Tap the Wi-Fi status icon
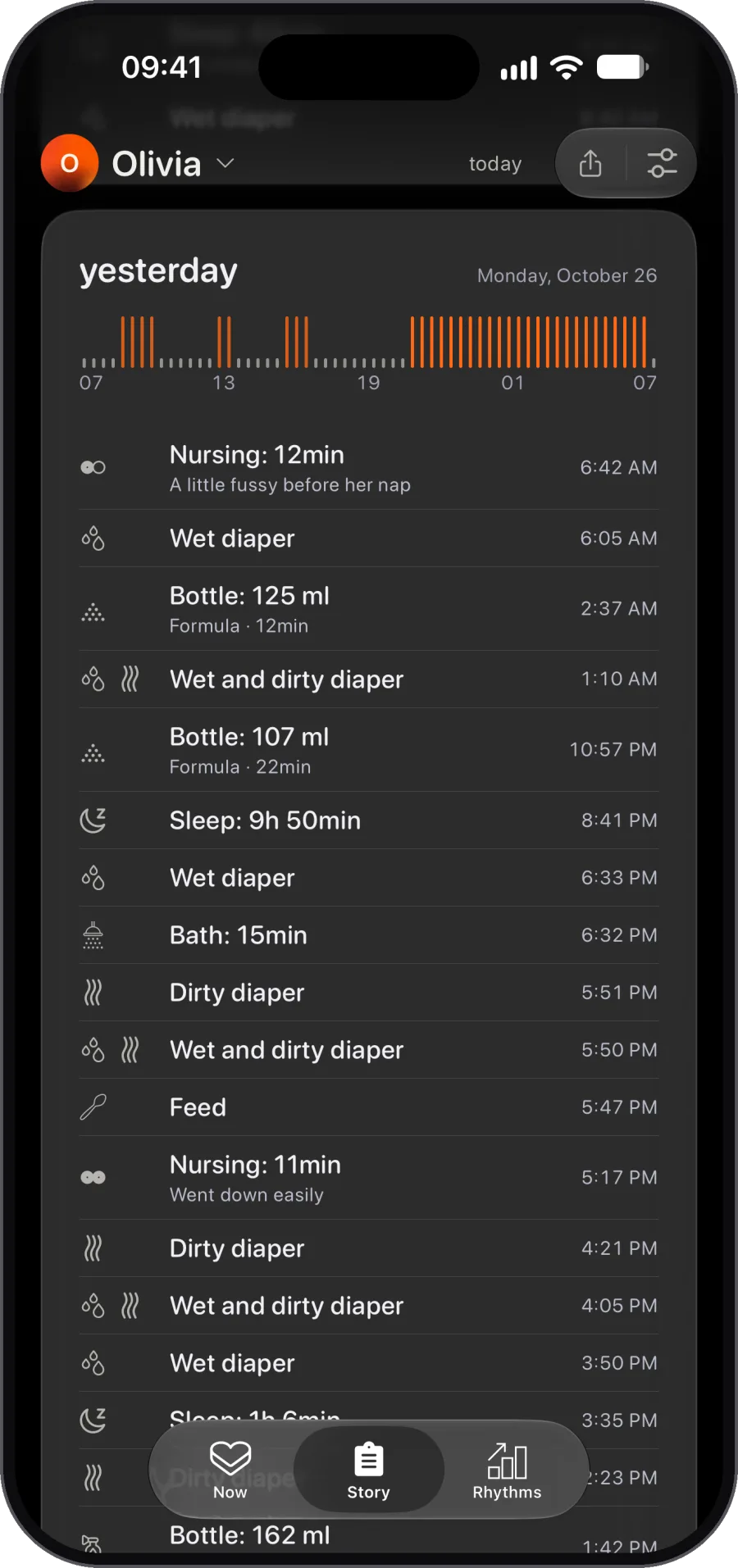738x1568 pixels. pyautogui.click(x=567, y=67)
